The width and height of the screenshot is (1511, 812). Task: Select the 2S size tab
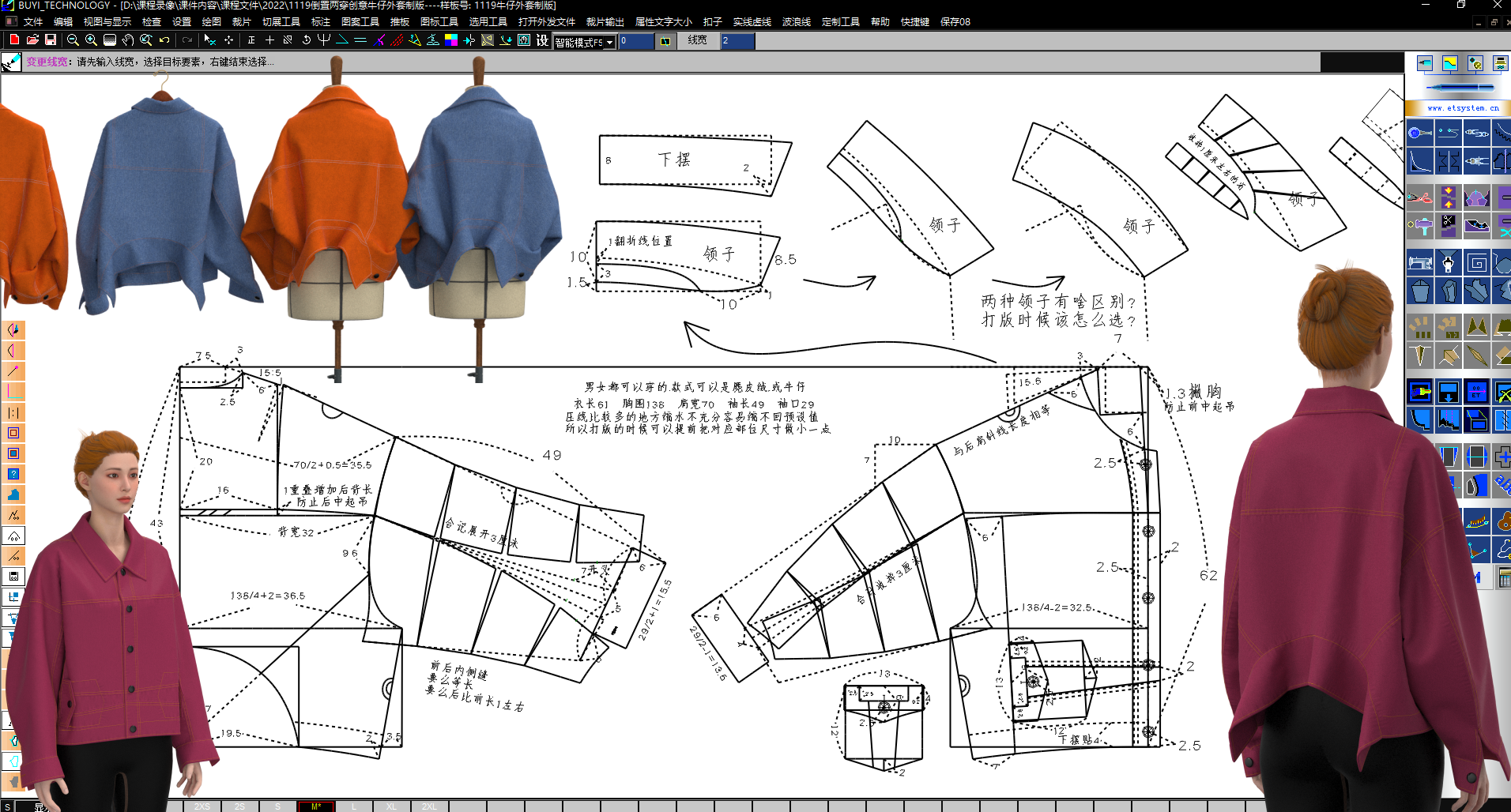(x=239, y=806)
